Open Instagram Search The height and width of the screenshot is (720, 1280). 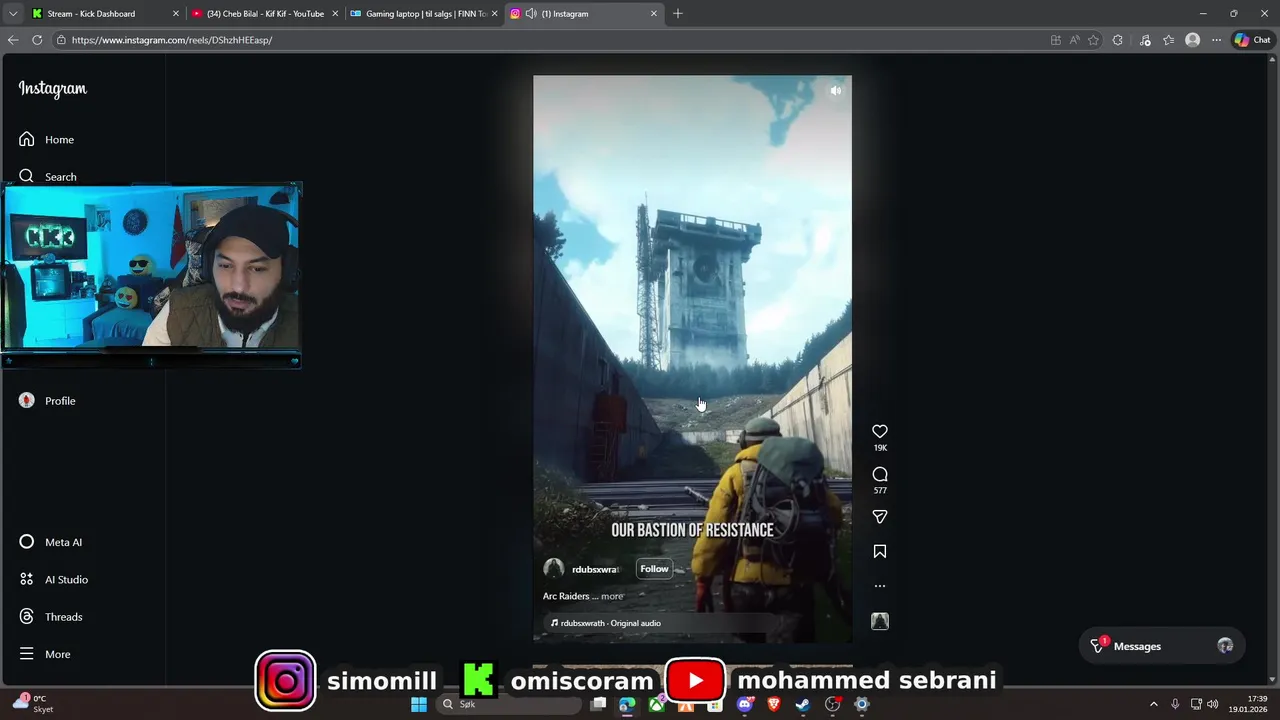click(48, 176)
